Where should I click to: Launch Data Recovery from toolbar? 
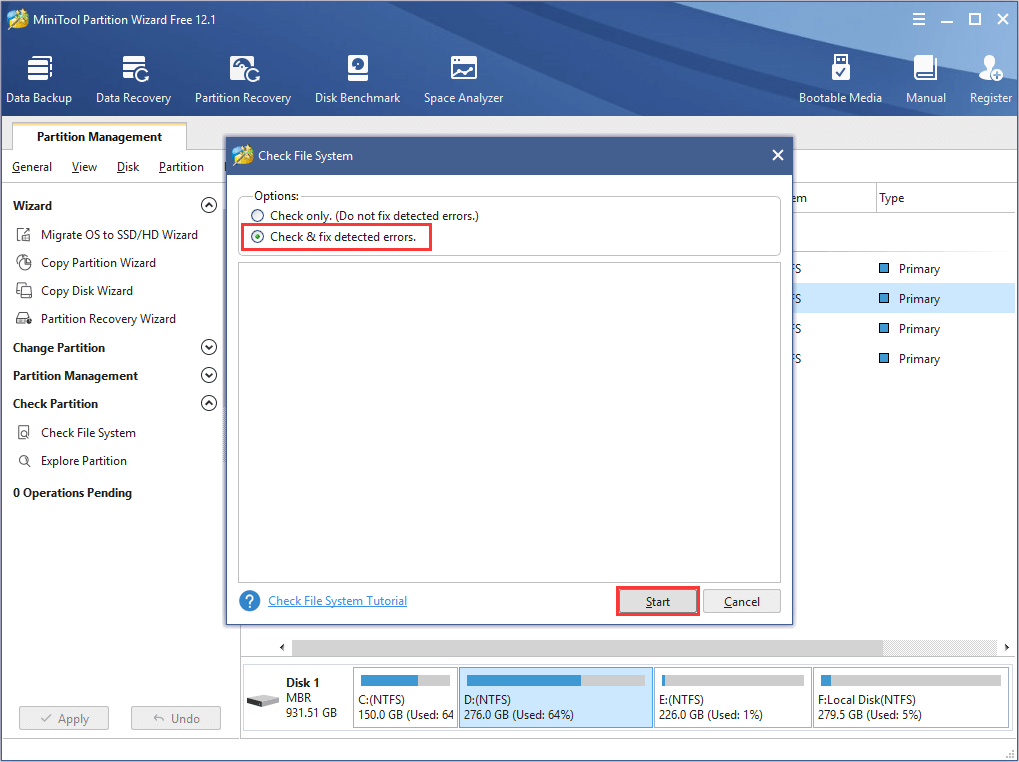pos(133,79)
